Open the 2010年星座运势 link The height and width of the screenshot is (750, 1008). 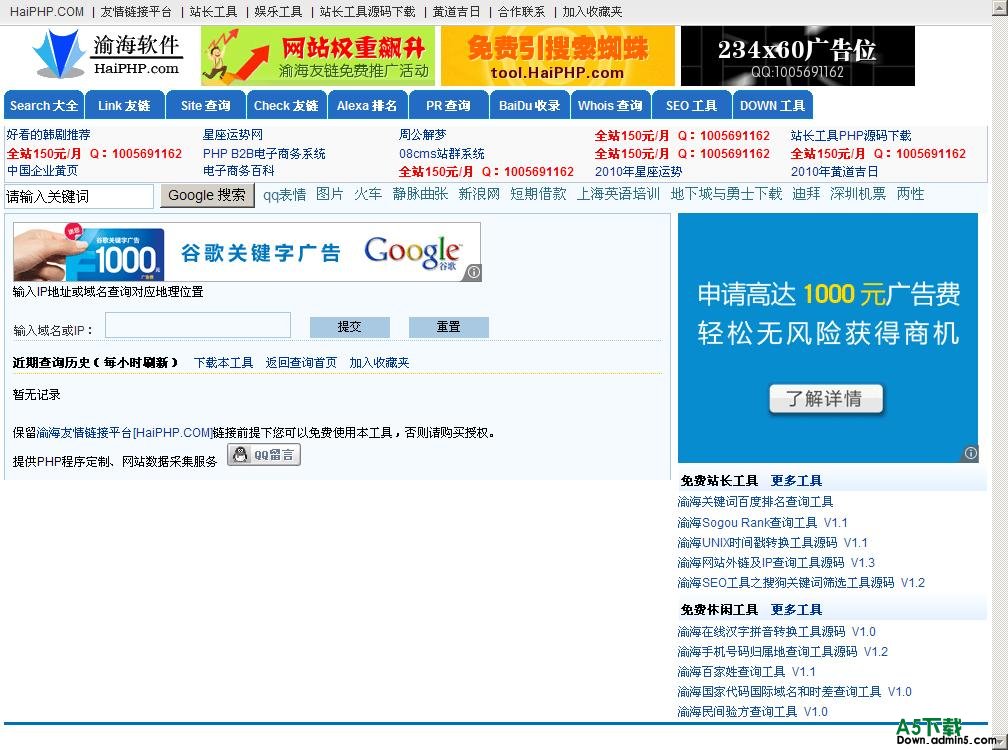click(638, 172)
